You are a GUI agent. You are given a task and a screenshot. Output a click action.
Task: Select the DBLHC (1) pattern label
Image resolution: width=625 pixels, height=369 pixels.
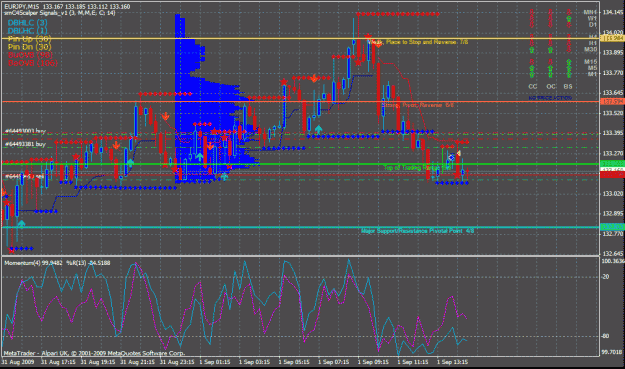[28, 31]
